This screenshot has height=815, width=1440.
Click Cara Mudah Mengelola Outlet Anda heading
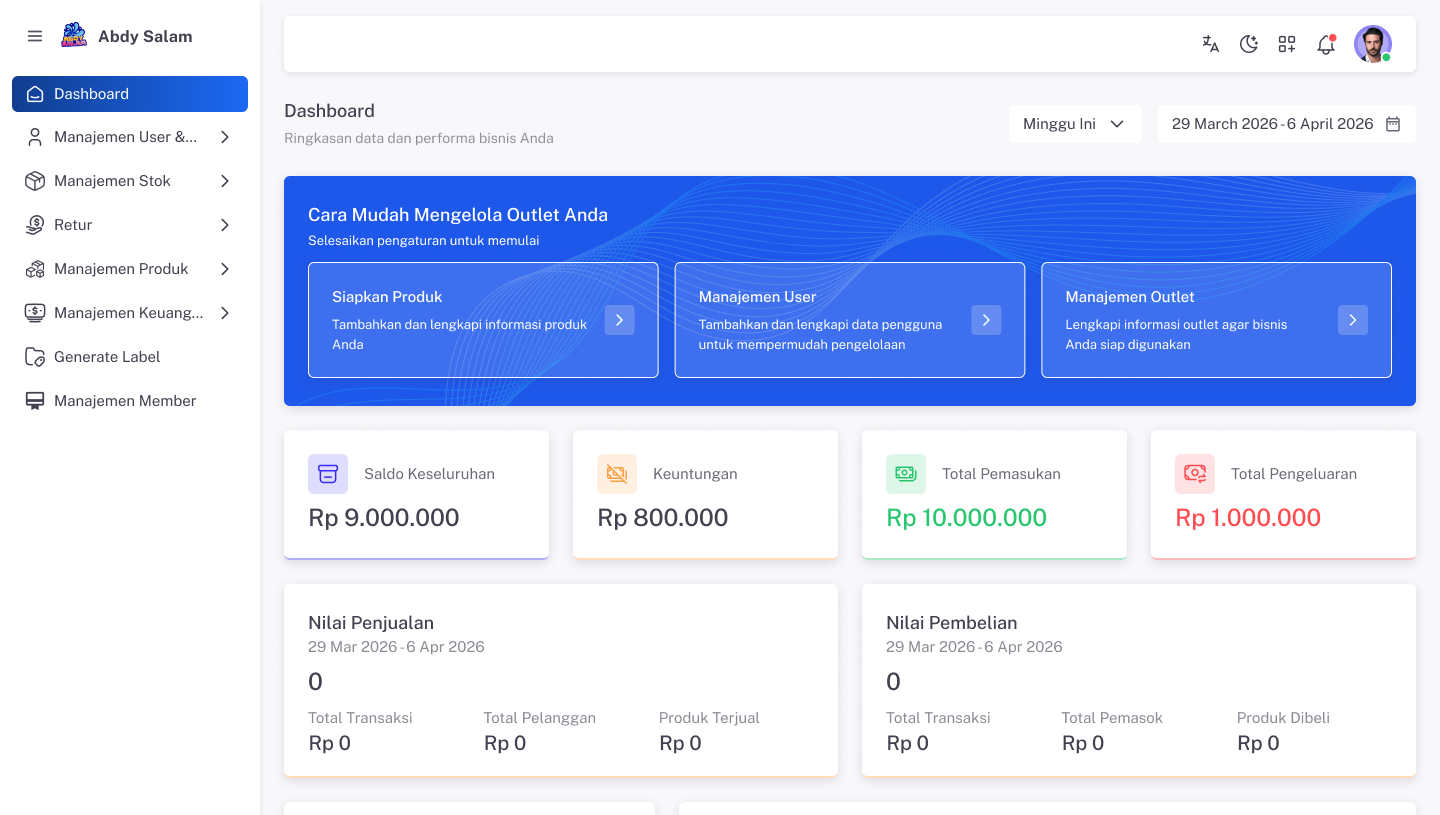coord(458,215)
